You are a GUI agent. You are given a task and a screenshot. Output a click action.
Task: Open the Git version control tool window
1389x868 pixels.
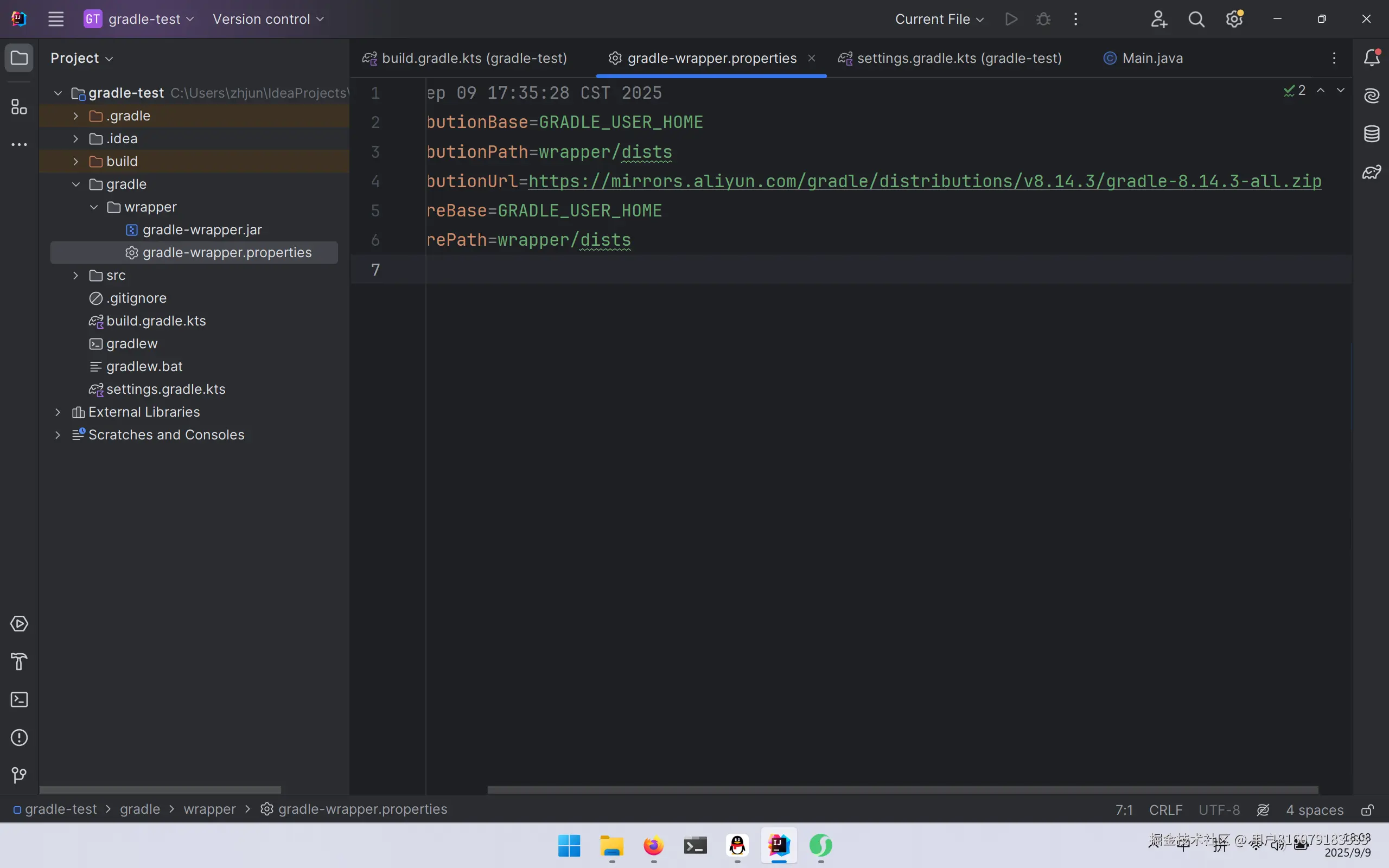19,775
